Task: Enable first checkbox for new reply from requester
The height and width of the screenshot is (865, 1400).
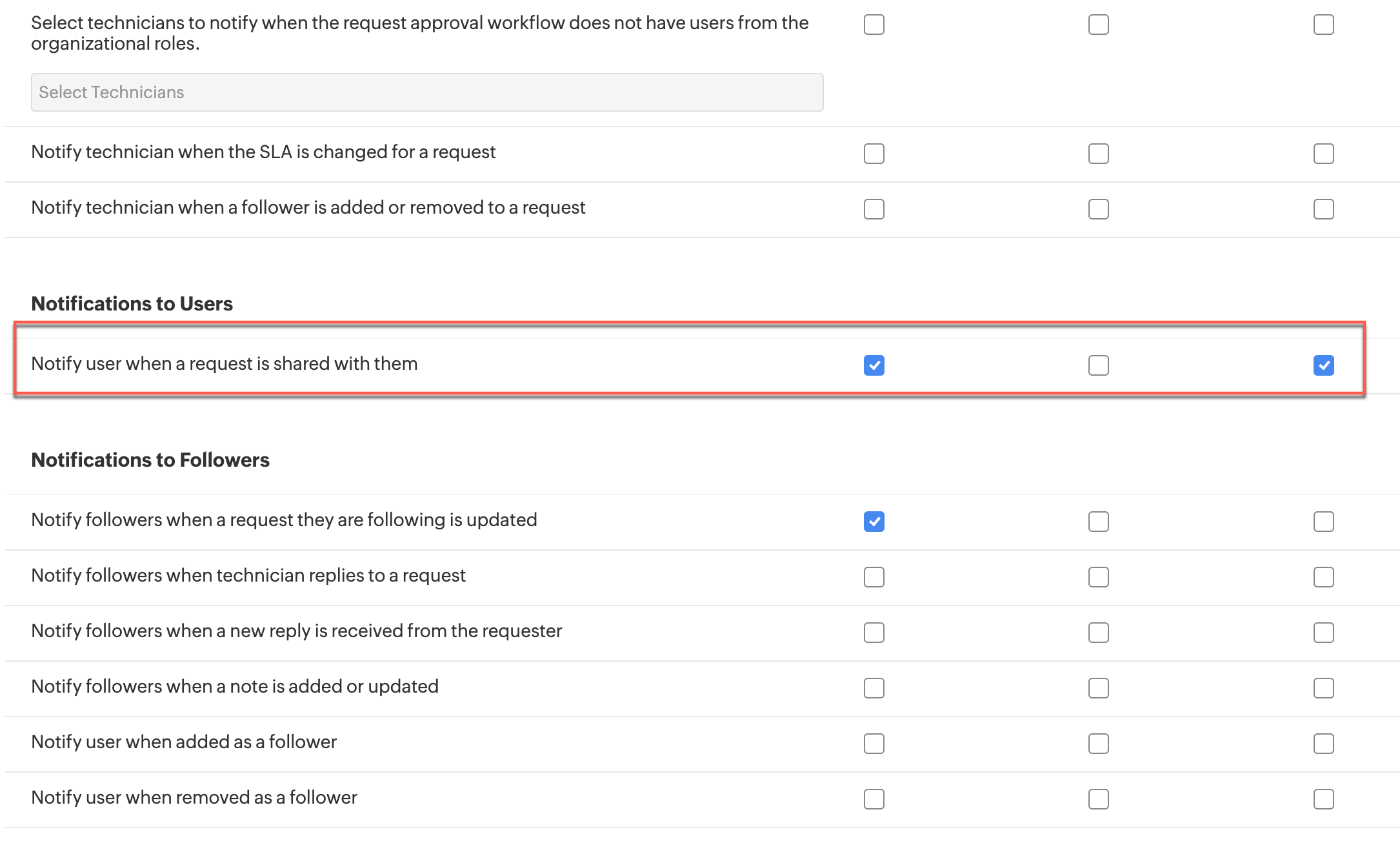Action: pyautogui.click(x=874, y=633)
